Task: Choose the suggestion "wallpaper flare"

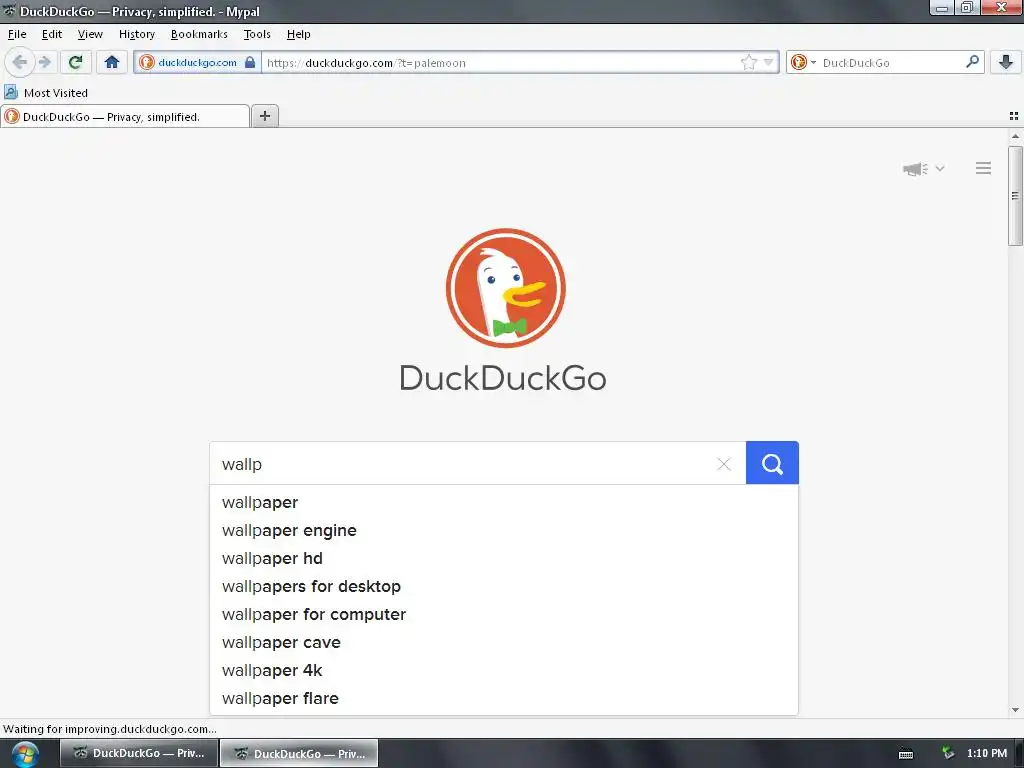Action: tap(504, 699)
